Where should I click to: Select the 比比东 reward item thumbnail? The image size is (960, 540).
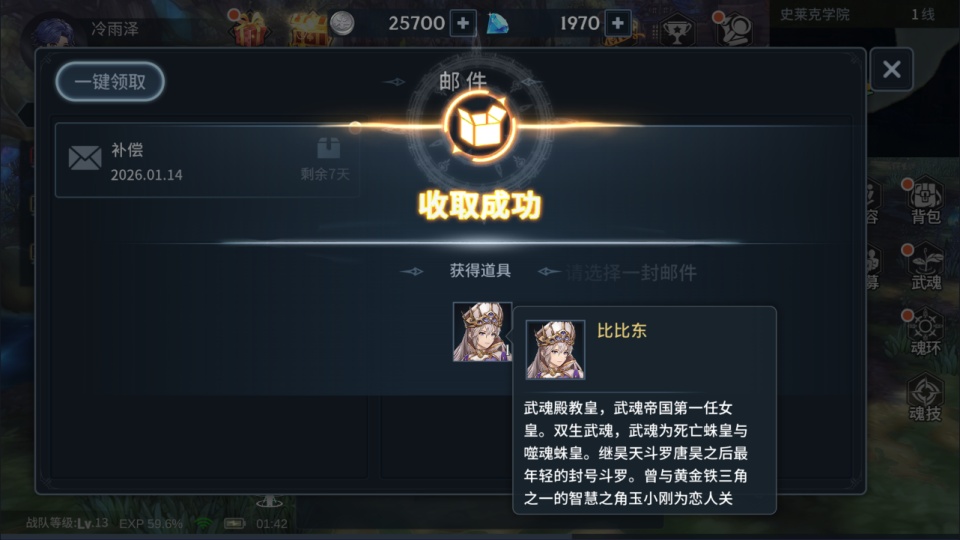click(482, 332)
